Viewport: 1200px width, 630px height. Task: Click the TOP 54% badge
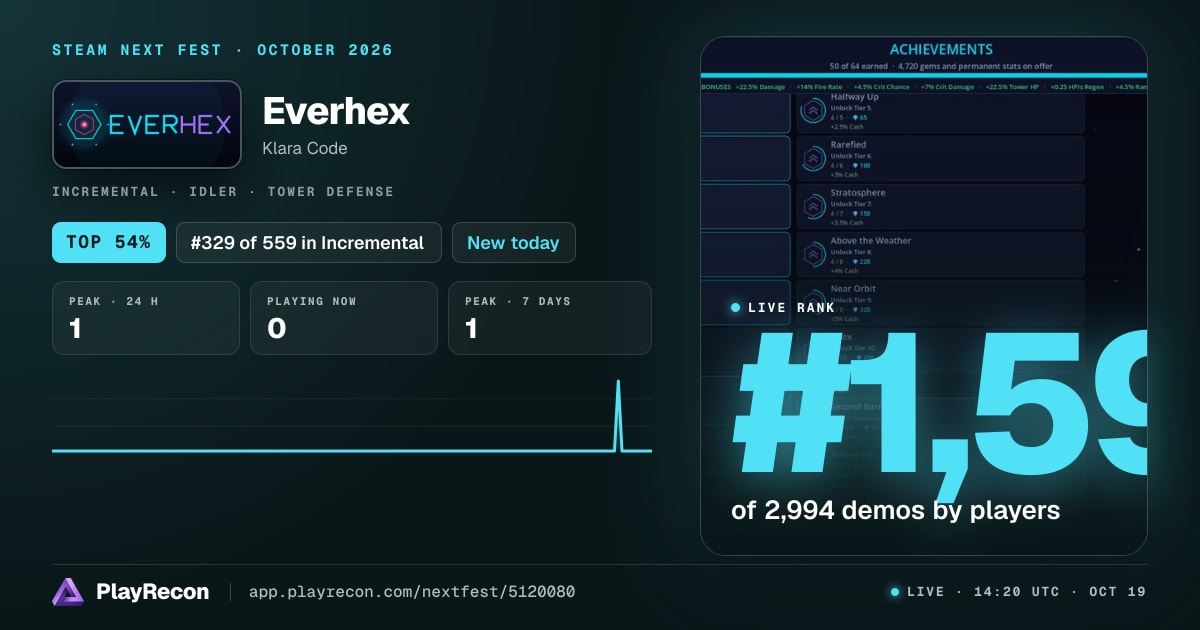coord(109,242)
